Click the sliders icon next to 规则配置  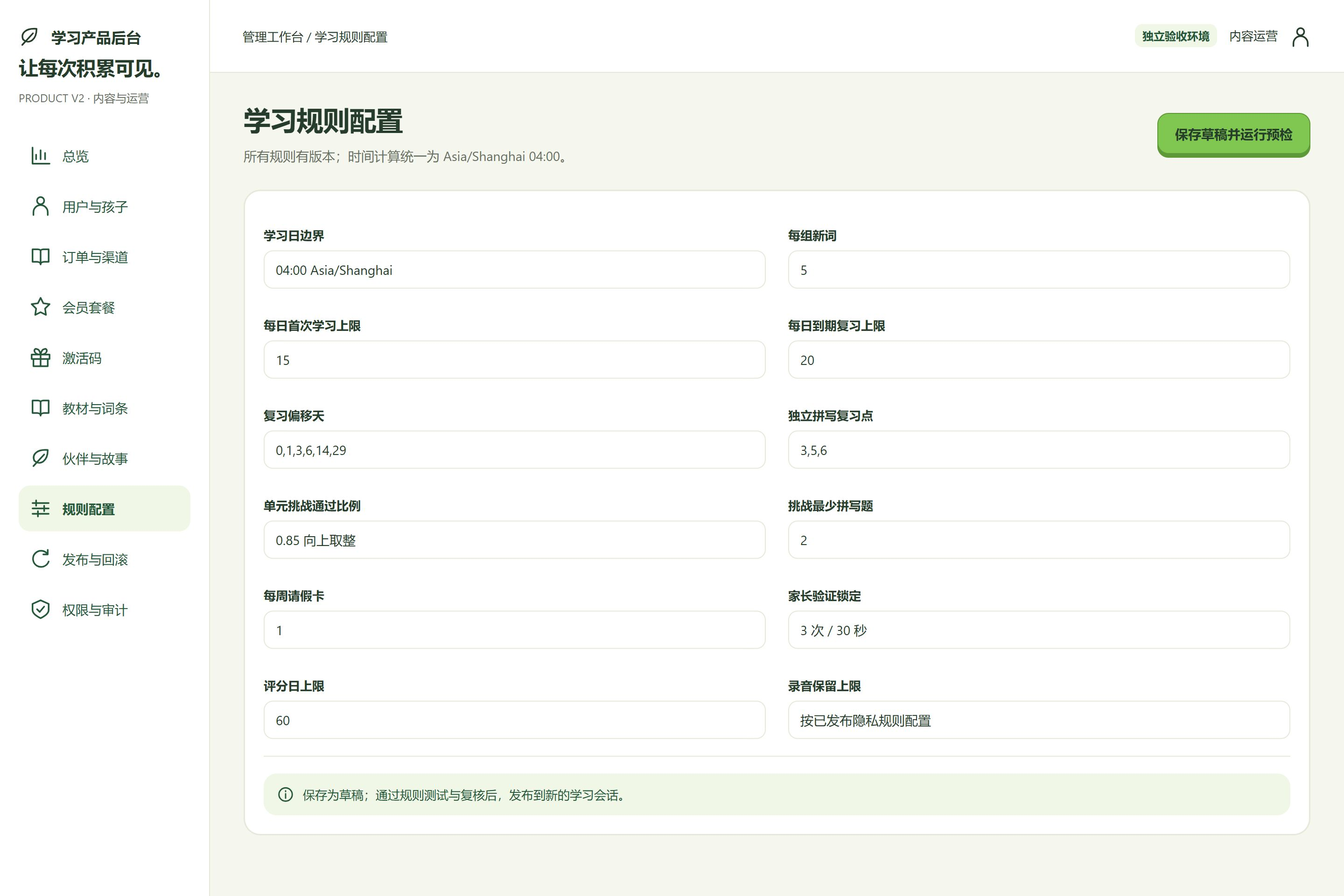click(x=41, y=509)
